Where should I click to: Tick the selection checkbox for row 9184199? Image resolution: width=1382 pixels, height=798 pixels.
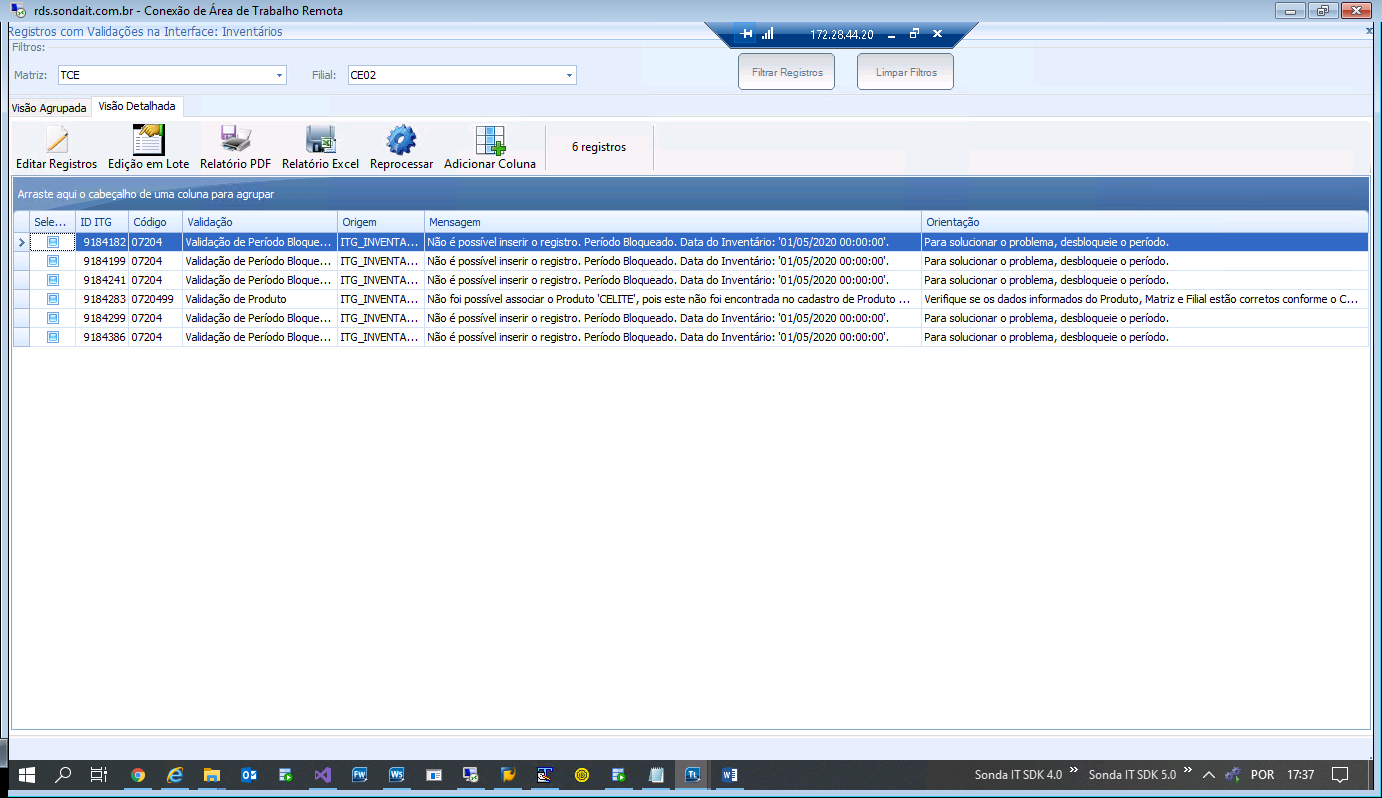click(53, 261)
